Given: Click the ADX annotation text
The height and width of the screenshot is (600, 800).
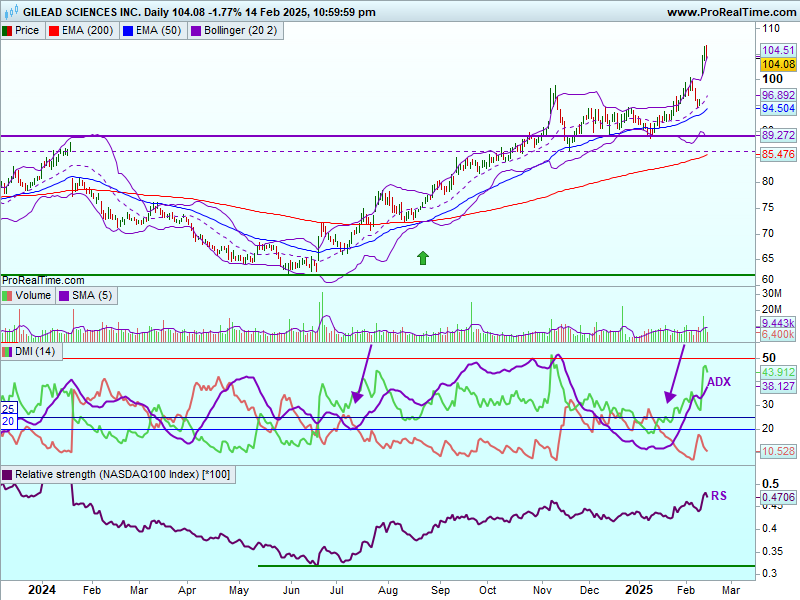Looking at the screenshot, I should click(x=720, y=382).
